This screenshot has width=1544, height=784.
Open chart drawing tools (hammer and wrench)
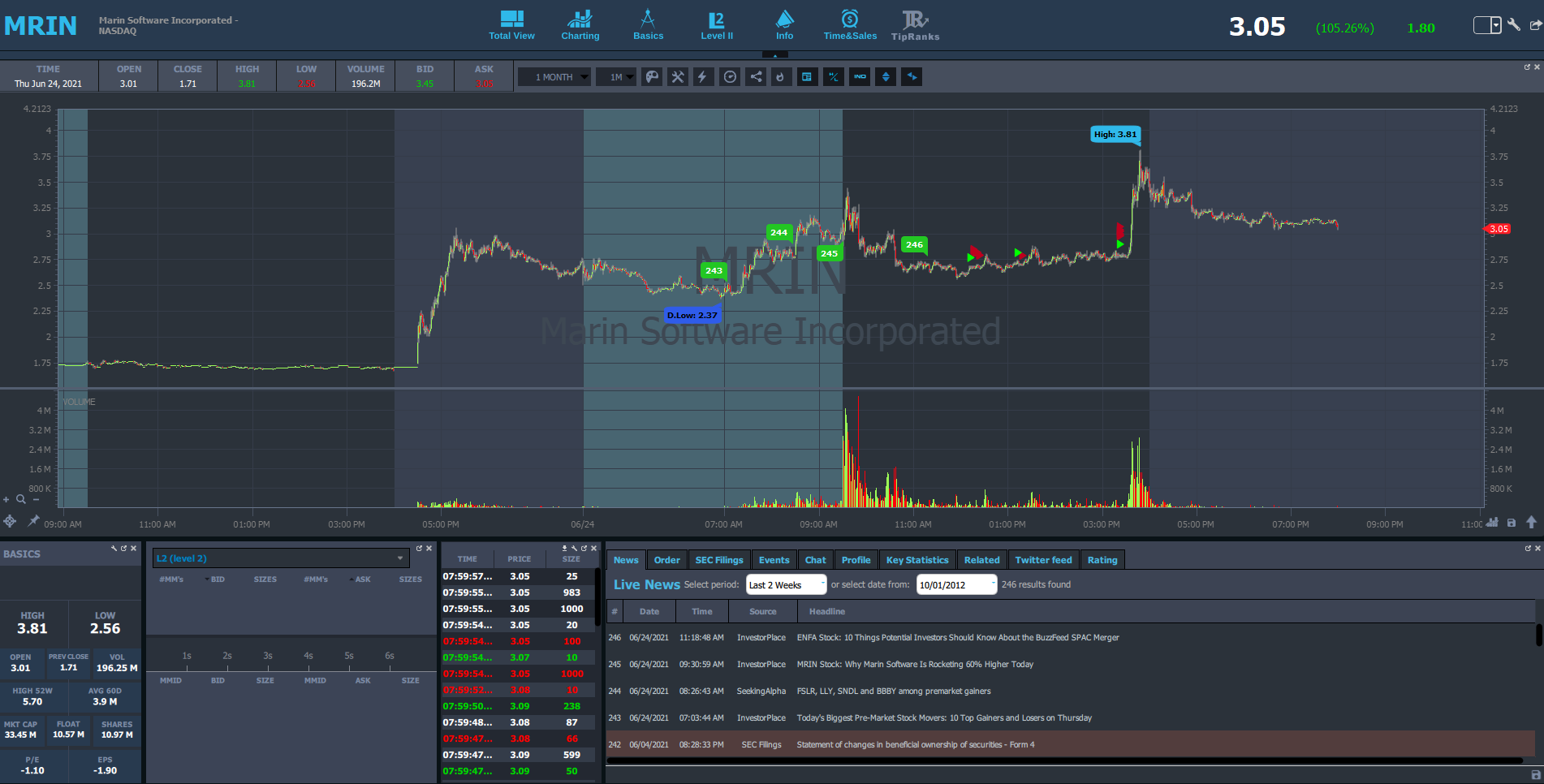[678, 77]
